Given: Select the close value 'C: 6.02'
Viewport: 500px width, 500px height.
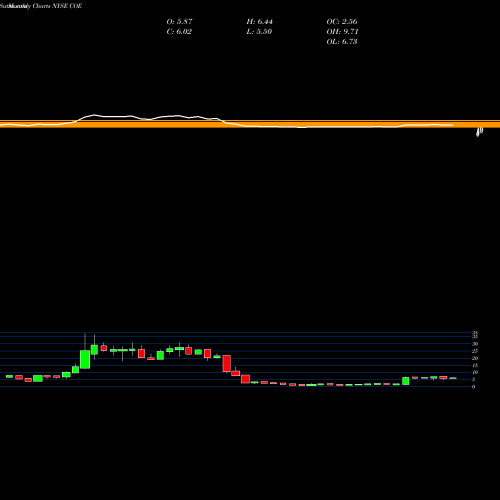Looking at the screenshot, I should click(x=179, y=31).
